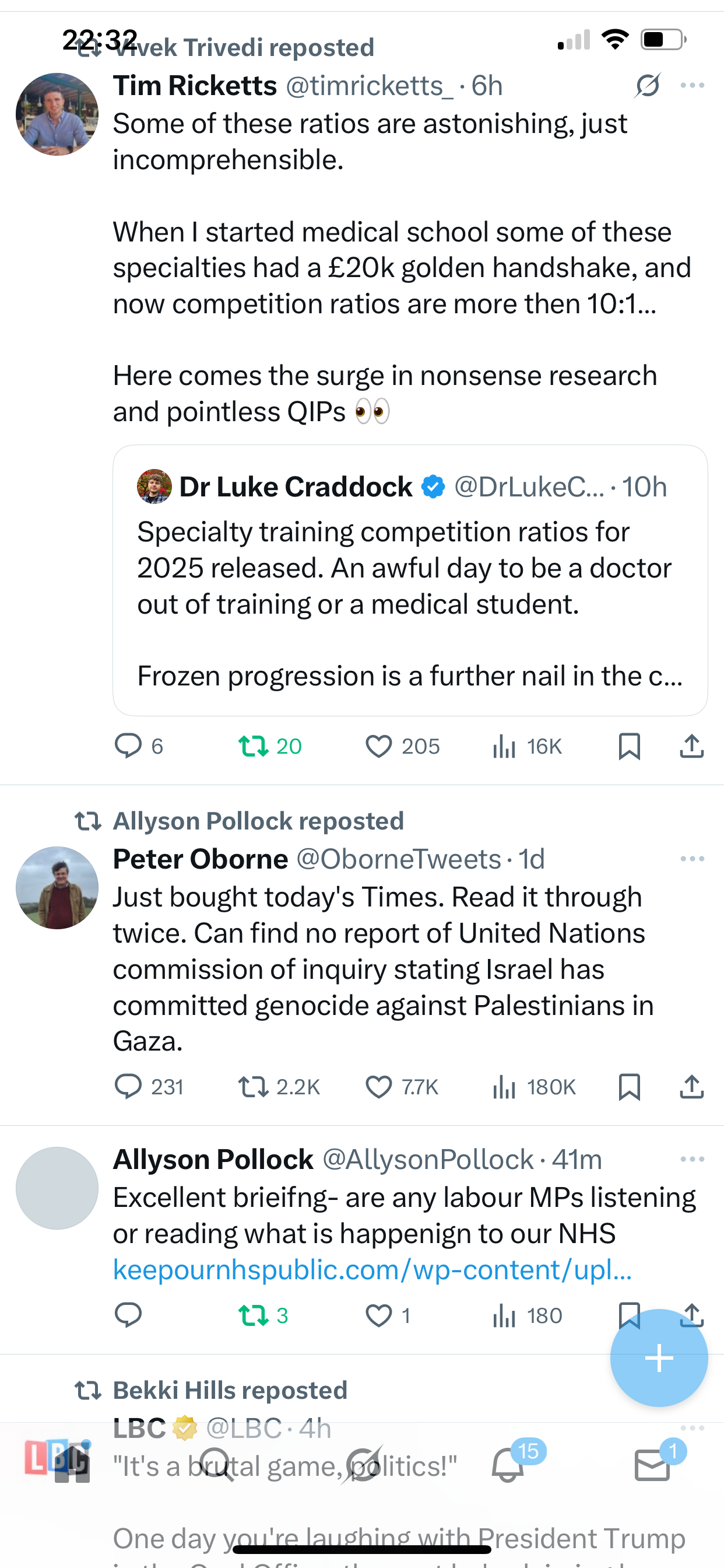Reply to Tim Ricketts' post

pos(128,745)
